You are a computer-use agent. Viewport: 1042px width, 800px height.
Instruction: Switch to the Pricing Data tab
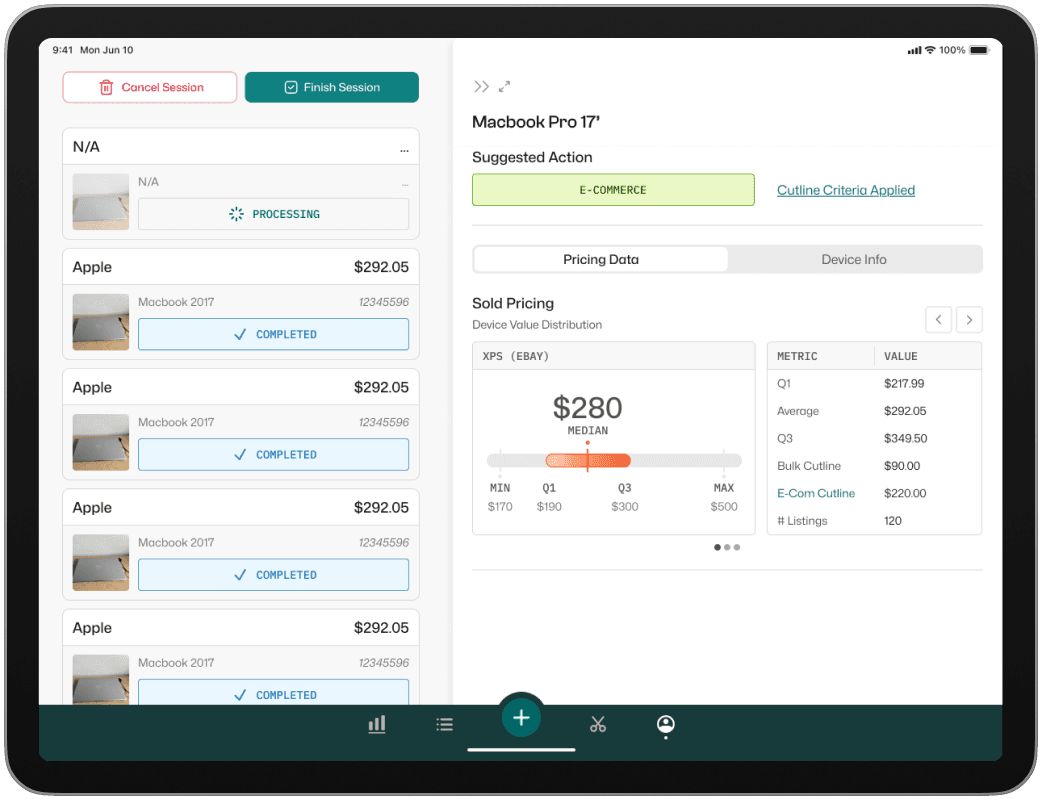tap(601, 259)
